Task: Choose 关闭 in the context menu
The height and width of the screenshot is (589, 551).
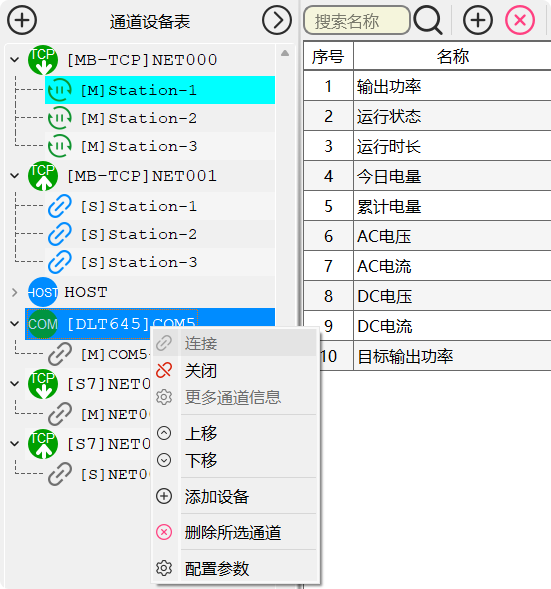Action: 235,371
